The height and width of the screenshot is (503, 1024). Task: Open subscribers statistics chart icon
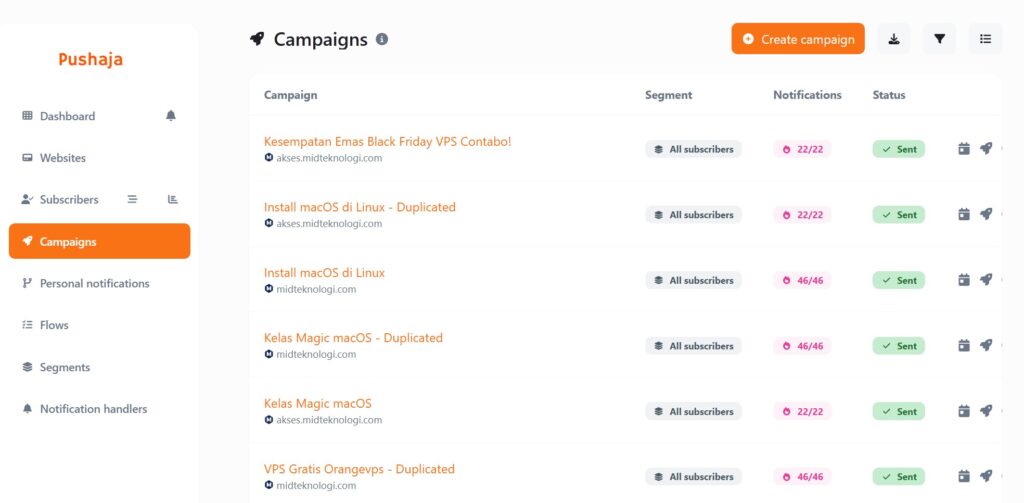click(173, 199)
